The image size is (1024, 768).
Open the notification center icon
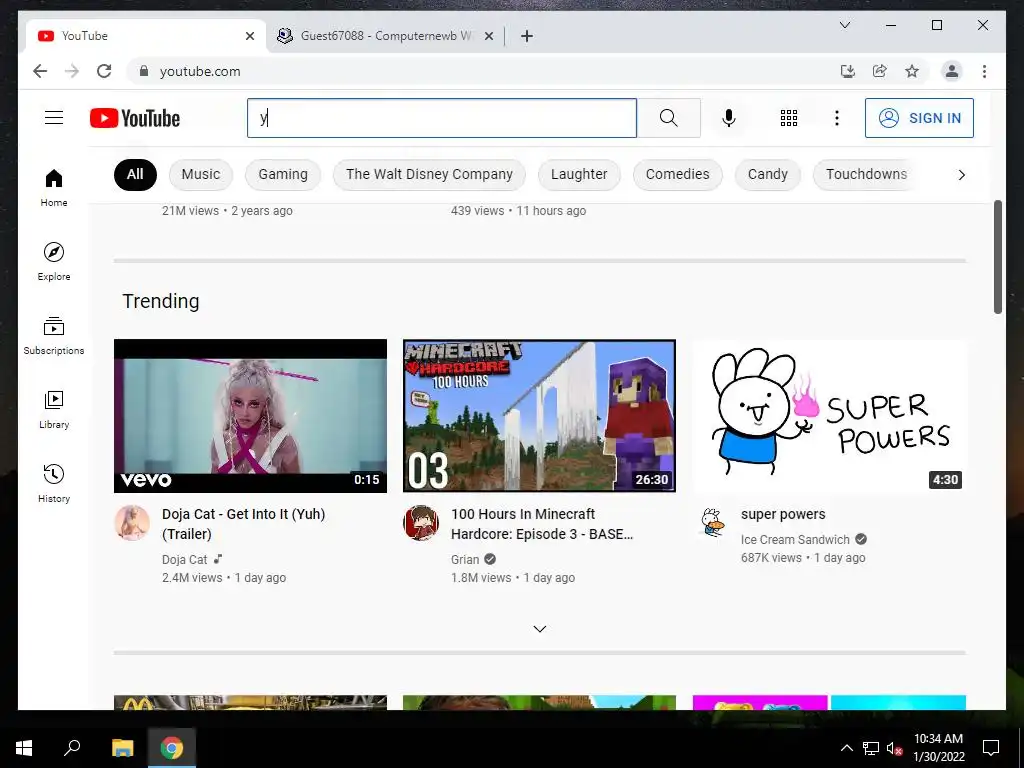(x=991, y=748)
